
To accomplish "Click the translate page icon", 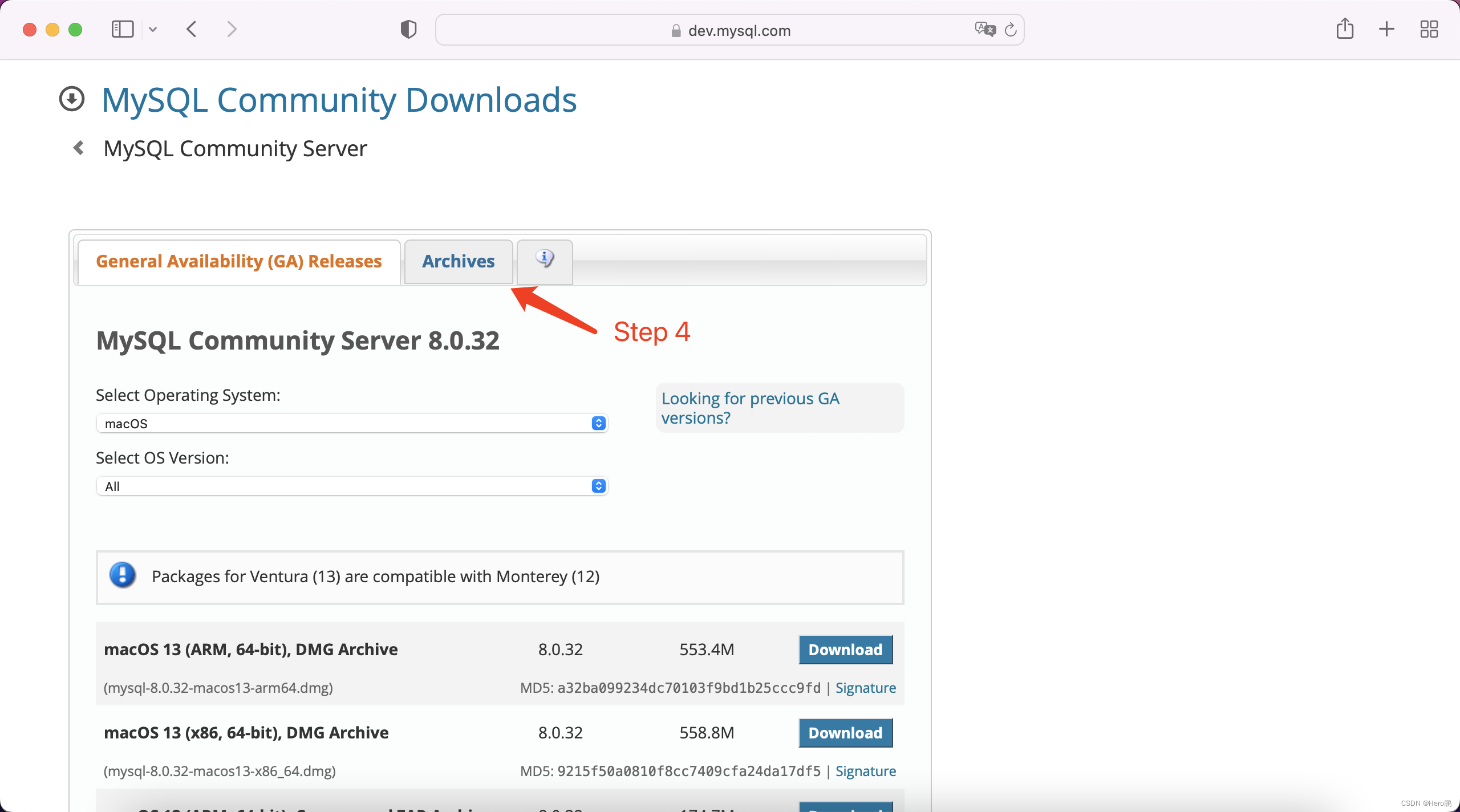I will click(x=985, y=30).
